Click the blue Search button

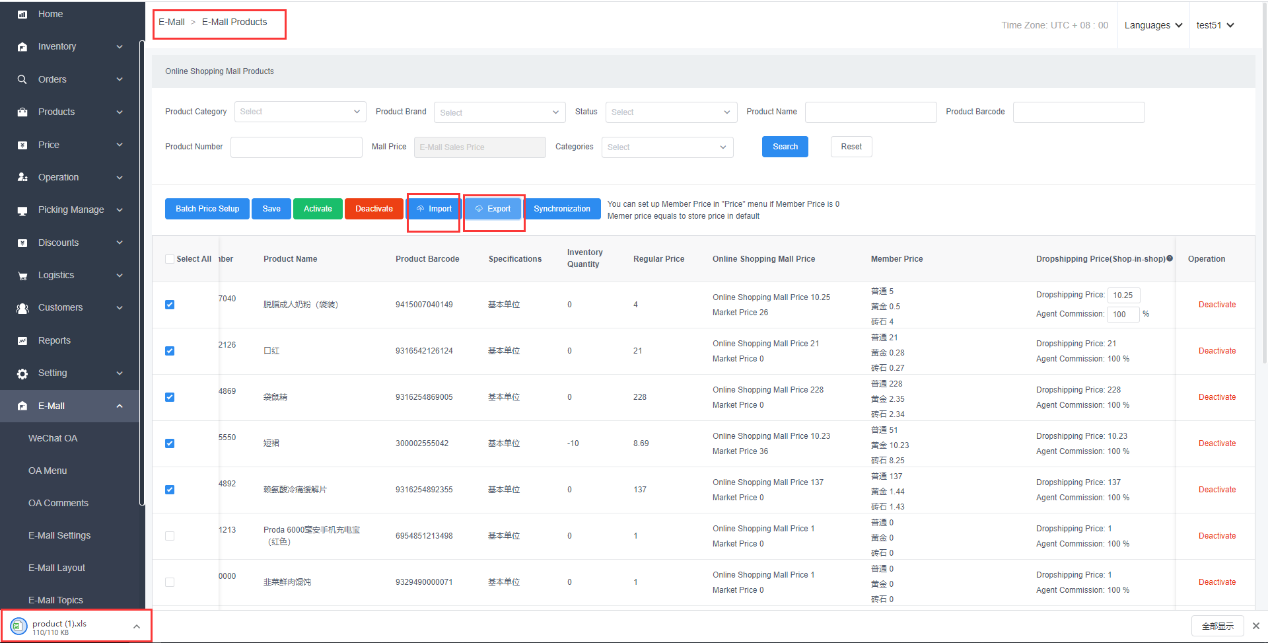(785, 147)
